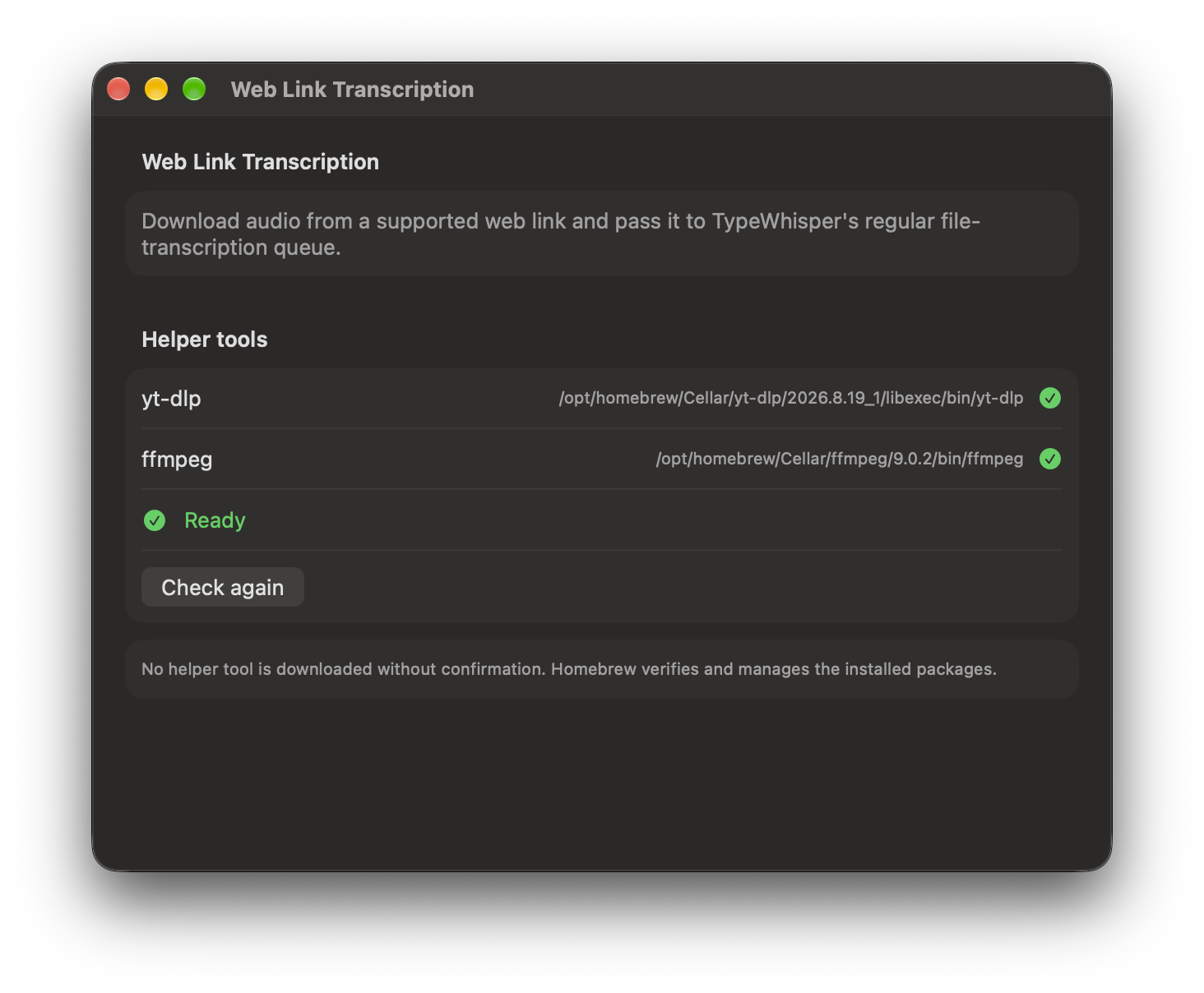Zoom the window using the green button
Screen dimensions: 1204x993
[194, 89]
